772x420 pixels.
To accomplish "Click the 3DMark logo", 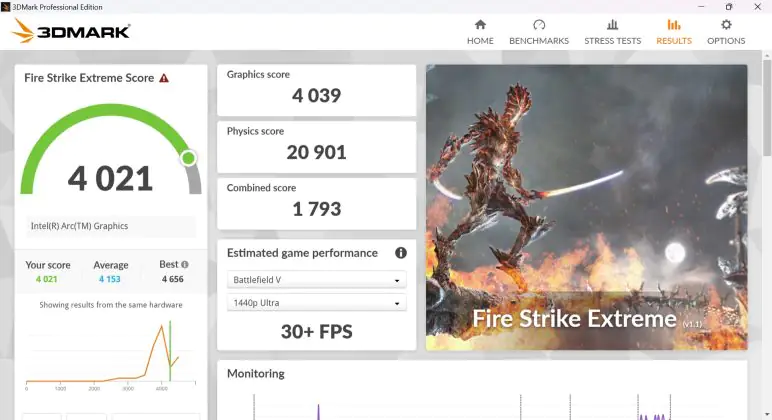I will [x=71, y=32].
